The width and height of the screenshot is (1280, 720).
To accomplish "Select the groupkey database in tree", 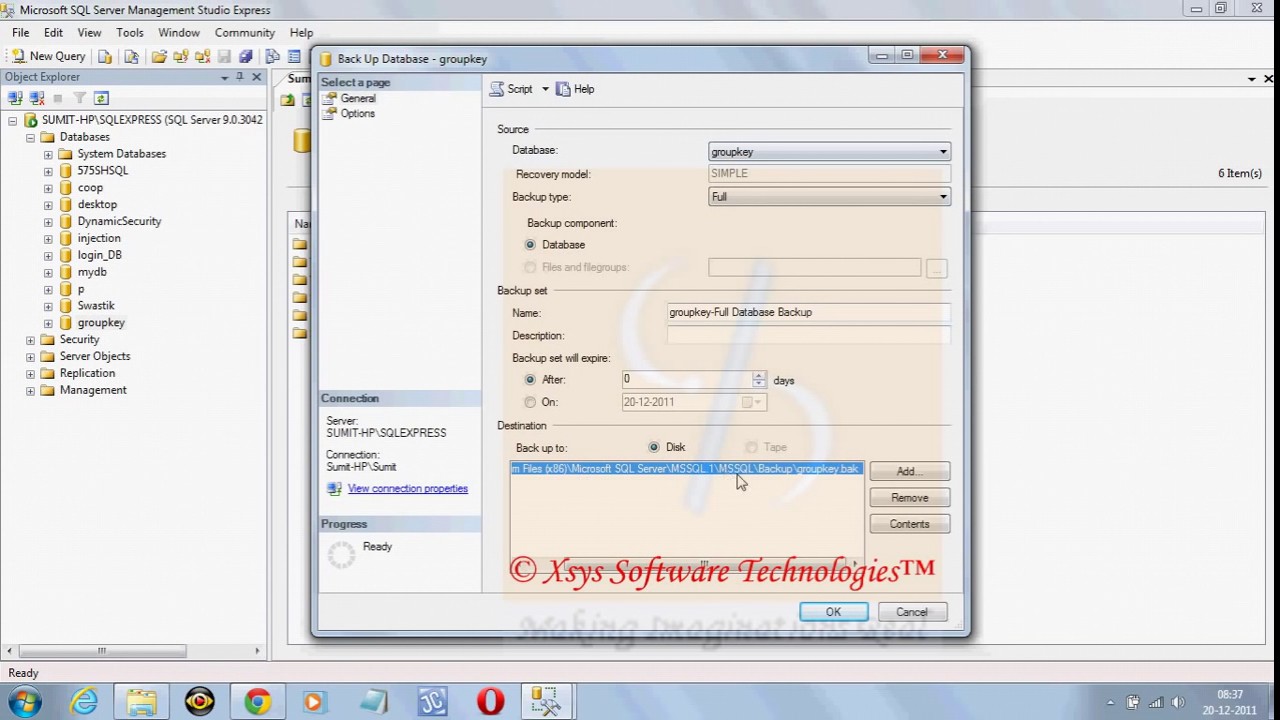I will coord(101,323).
